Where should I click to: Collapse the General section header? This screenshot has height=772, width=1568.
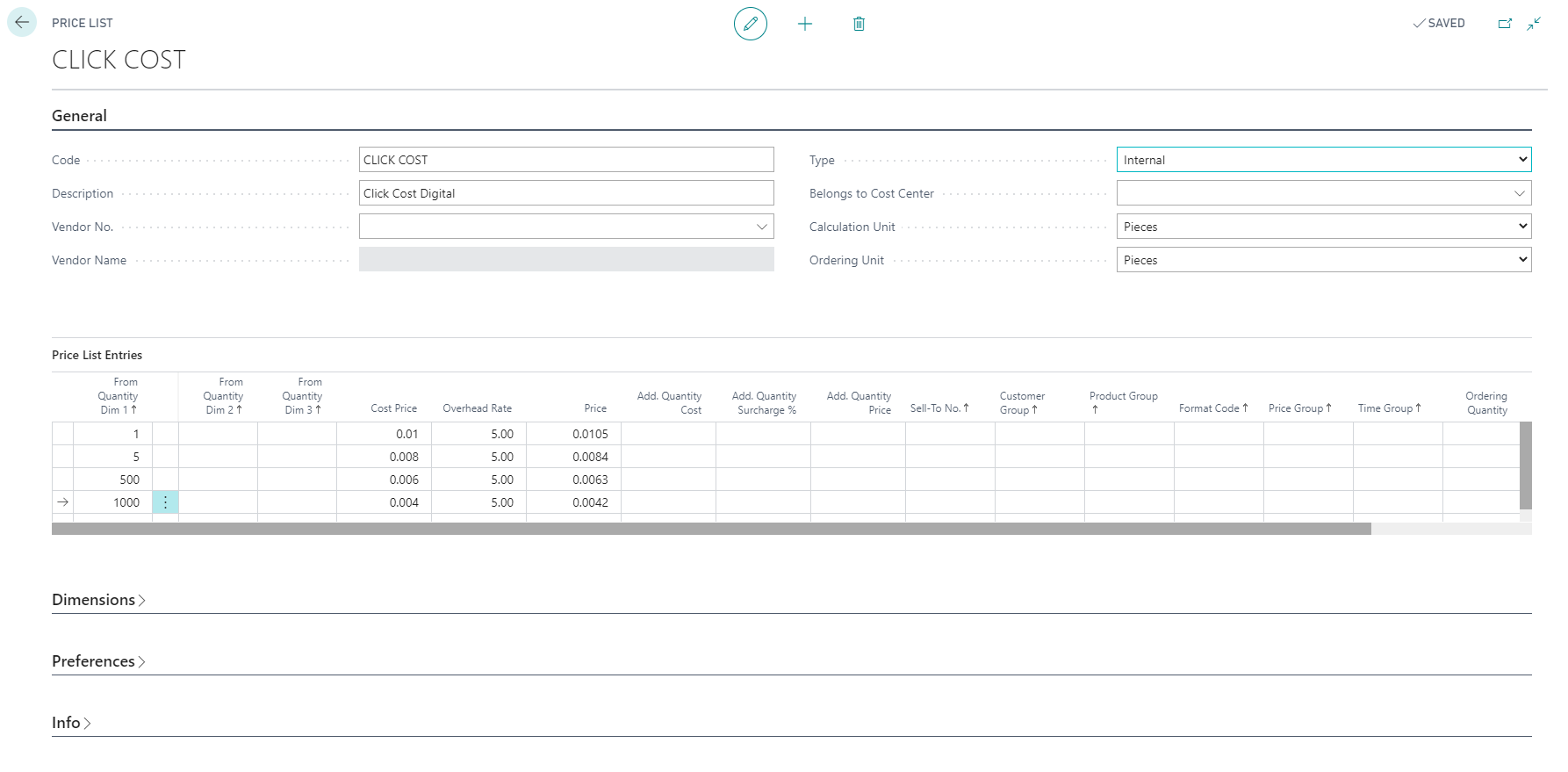coord(79,116)
